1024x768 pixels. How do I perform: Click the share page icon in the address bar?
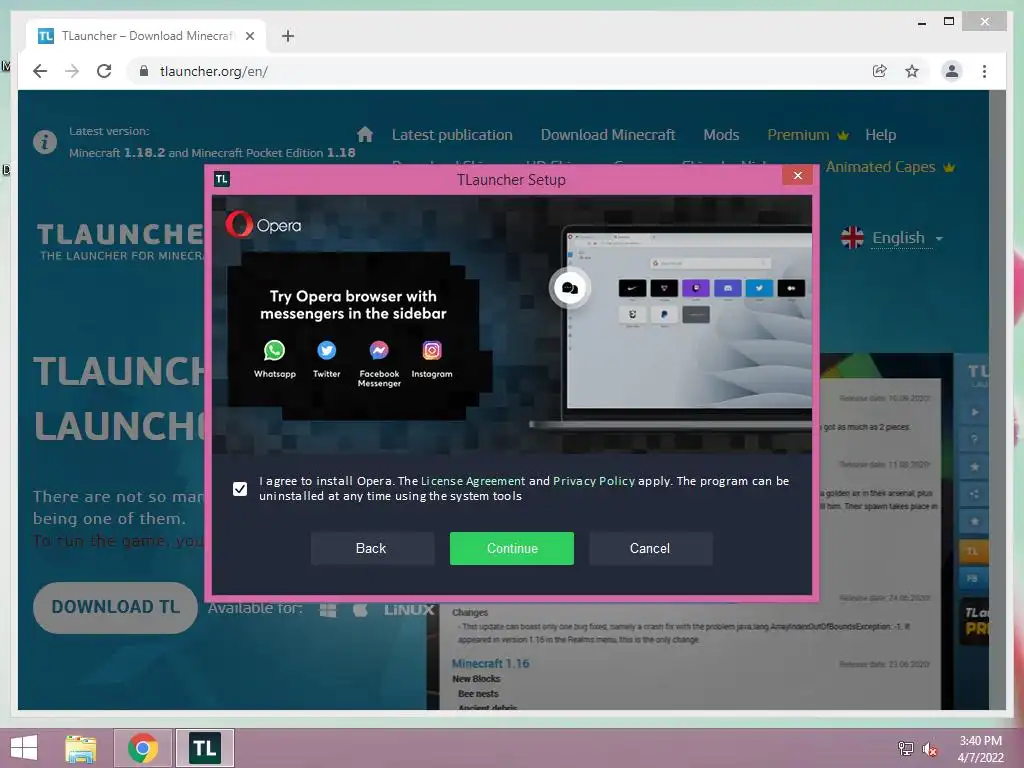pos(880,71)
